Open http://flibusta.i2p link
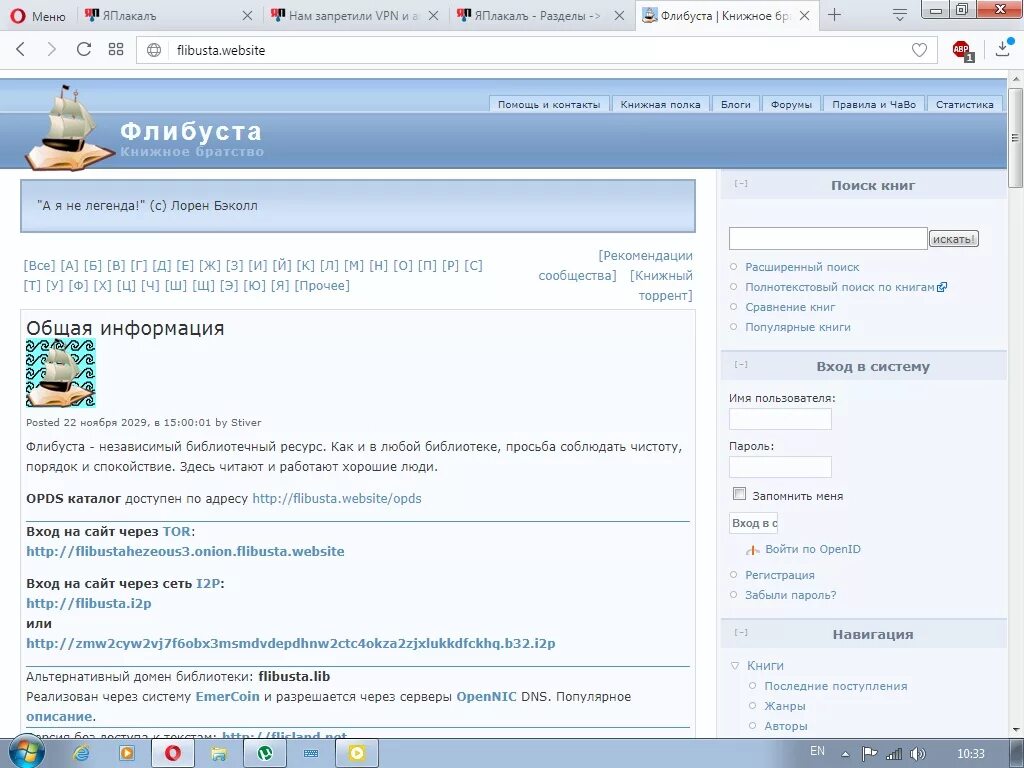1024x768 pixels. point(89,603)
